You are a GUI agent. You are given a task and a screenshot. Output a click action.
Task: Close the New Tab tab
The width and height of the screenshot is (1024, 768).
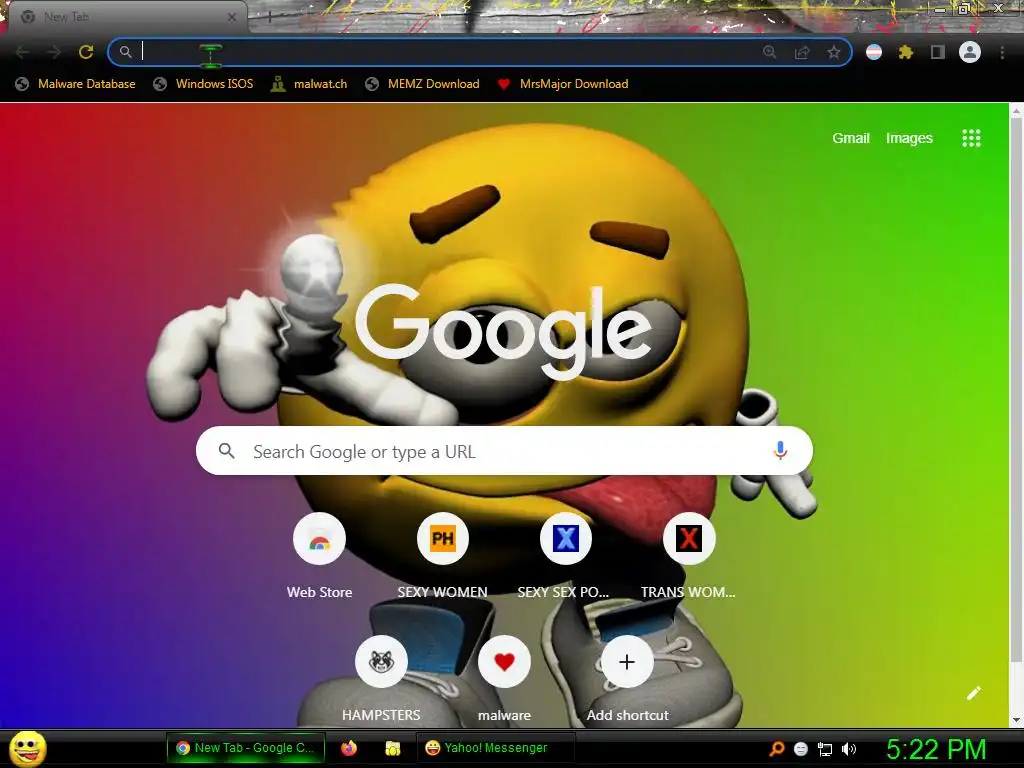pos(232,18)
